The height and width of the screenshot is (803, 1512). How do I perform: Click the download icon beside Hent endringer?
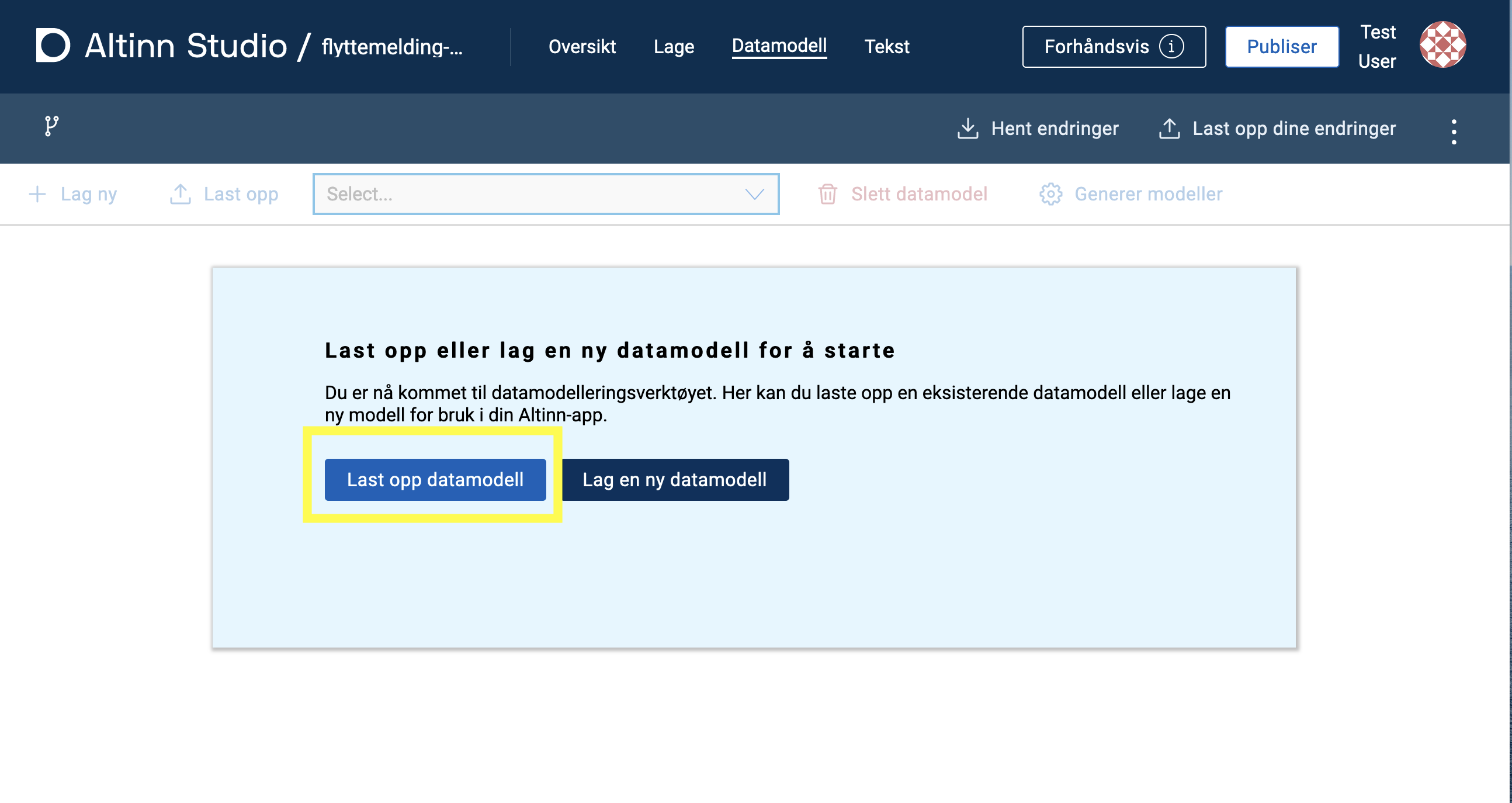(967, 128)
